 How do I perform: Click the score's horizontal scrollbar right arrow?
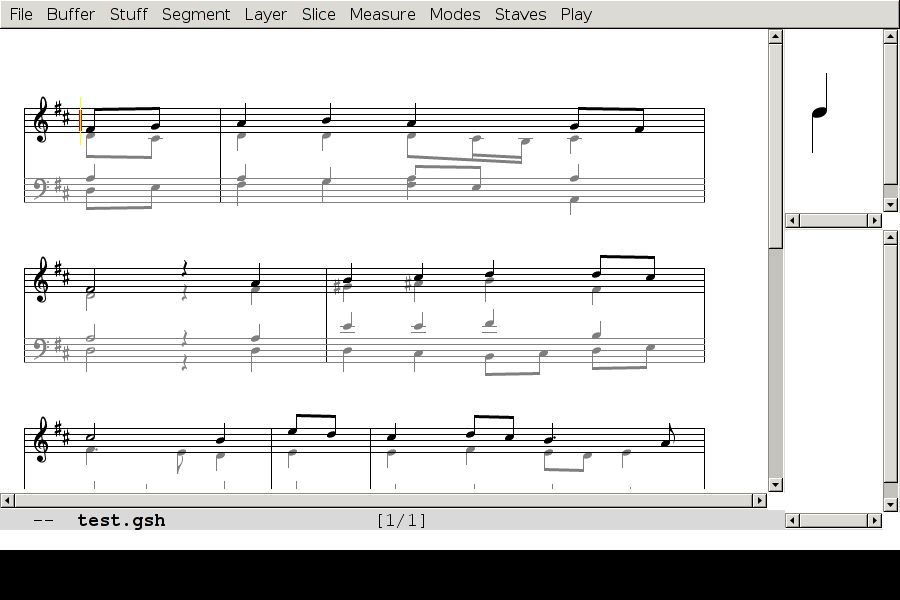pos(759,500)
